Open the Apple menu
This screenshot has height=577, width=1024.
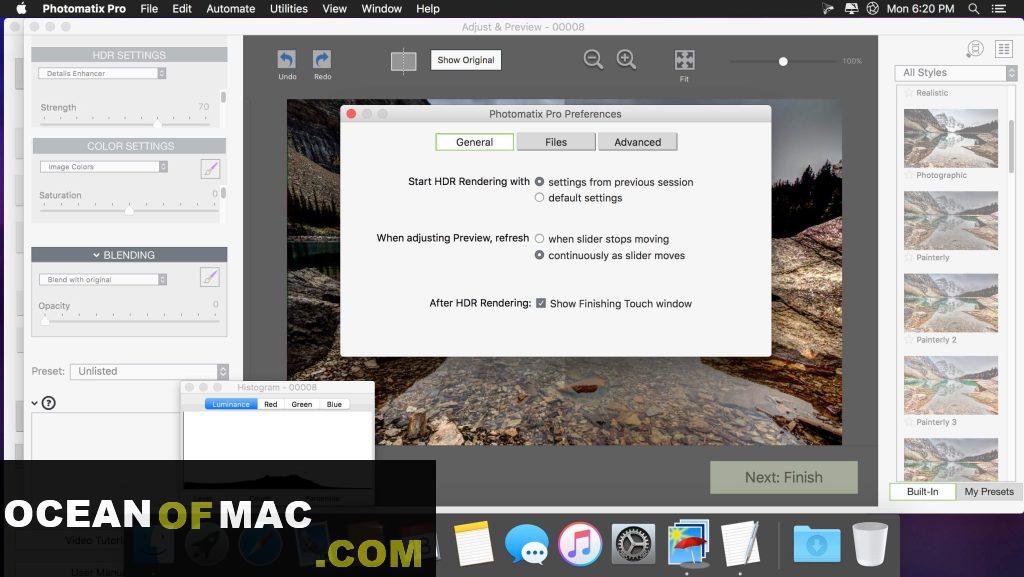[x=21, y=8]
